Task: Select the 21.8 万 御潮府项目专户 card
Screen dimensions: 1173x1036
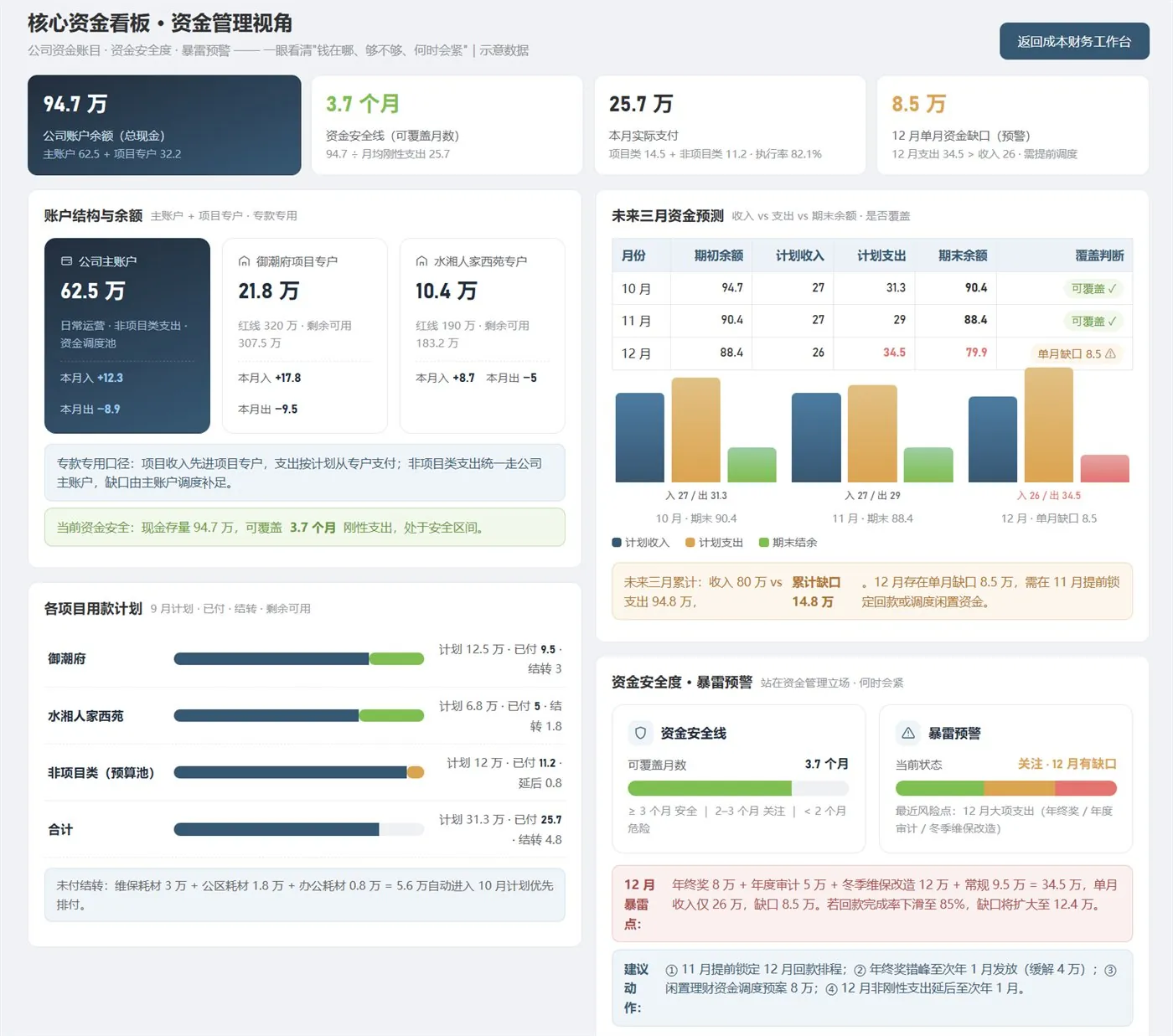Action: [305, 336]
